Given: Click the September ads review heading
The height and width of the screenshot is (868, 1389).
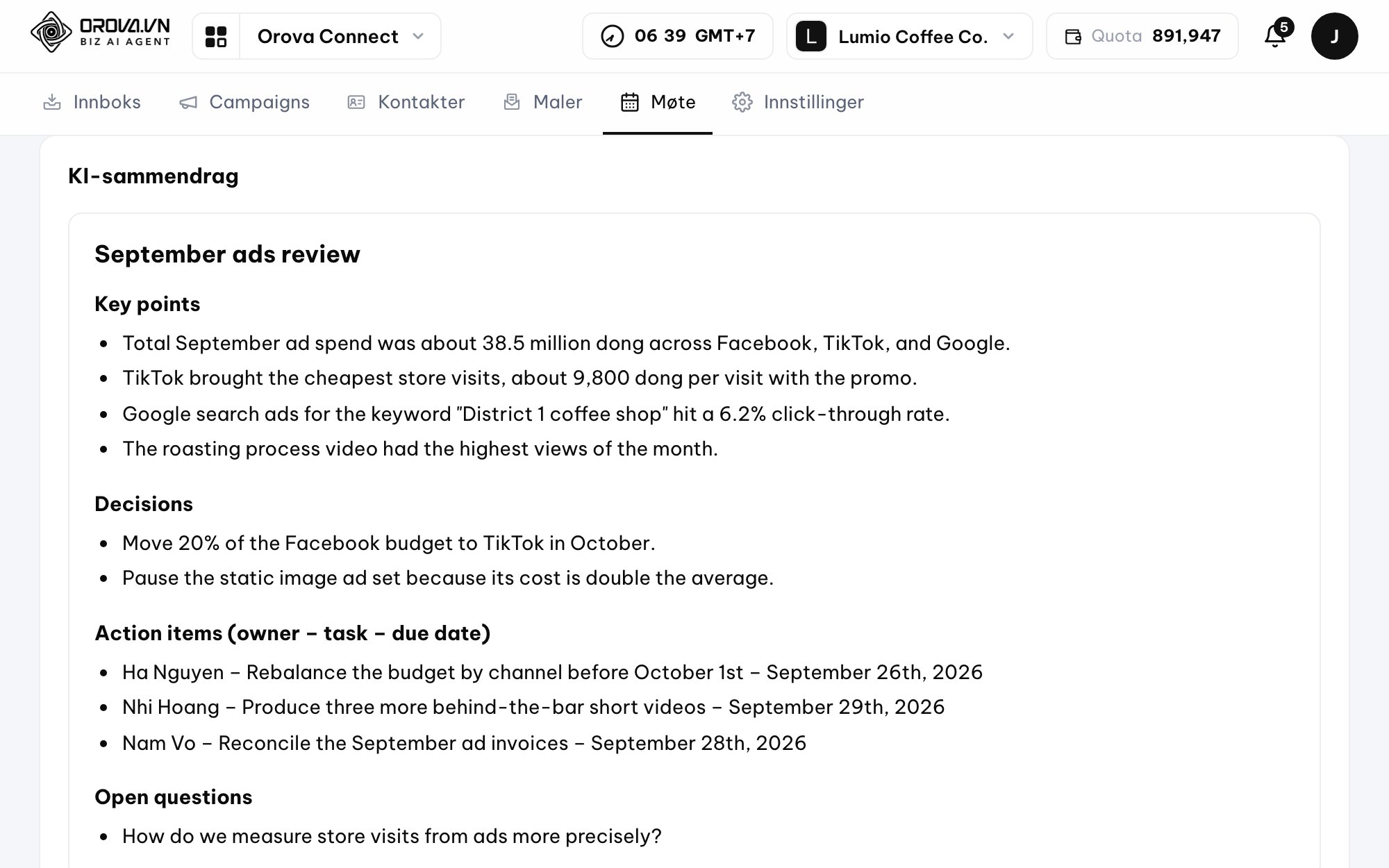Looking at the screenshot, I should [227, 254].
